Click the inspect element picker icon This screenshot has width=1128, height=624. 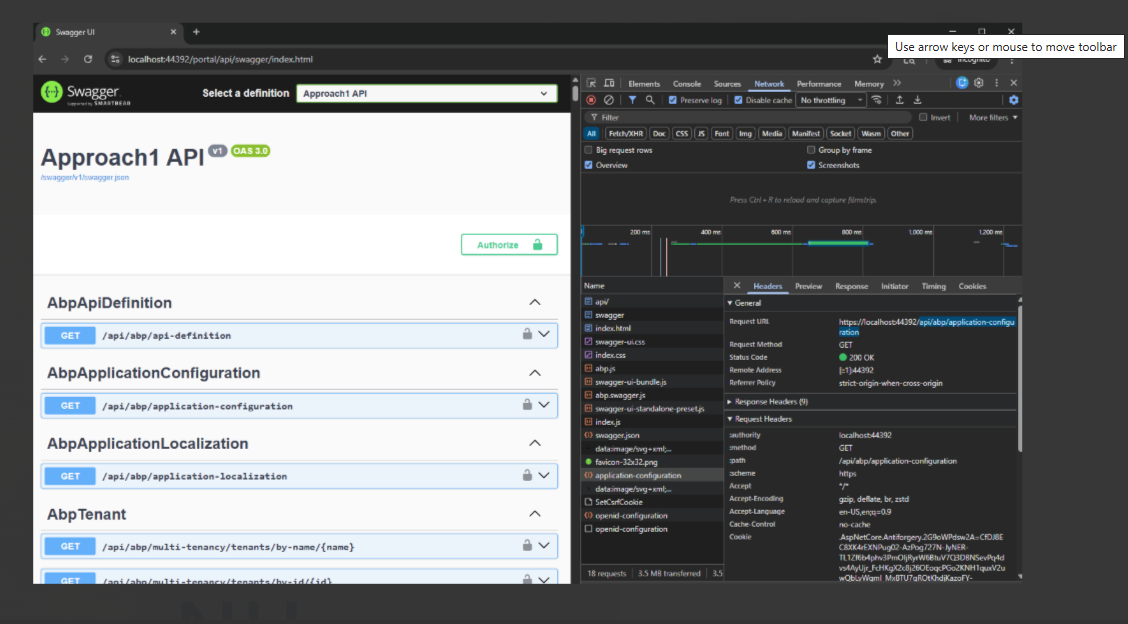point(592,84)
